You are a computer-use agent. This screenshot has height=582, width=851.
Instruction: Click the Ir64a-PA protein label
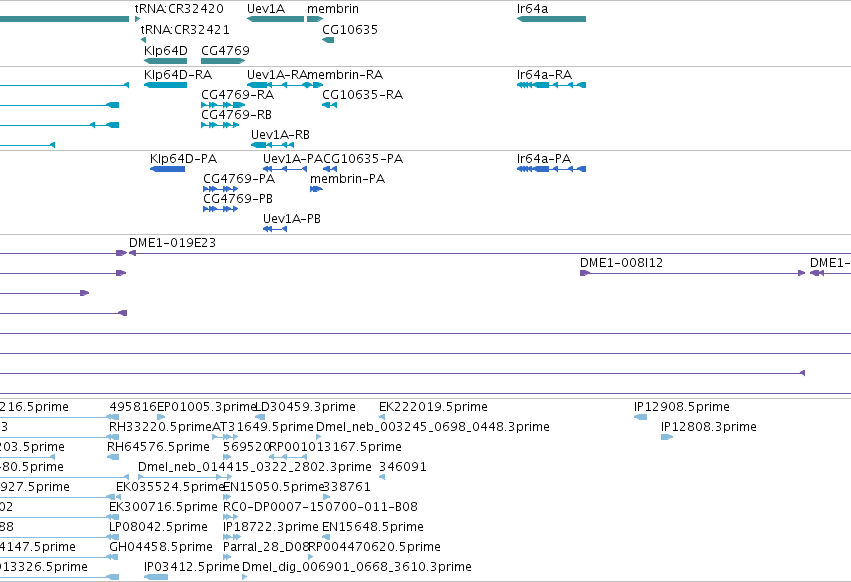(544, 159)
